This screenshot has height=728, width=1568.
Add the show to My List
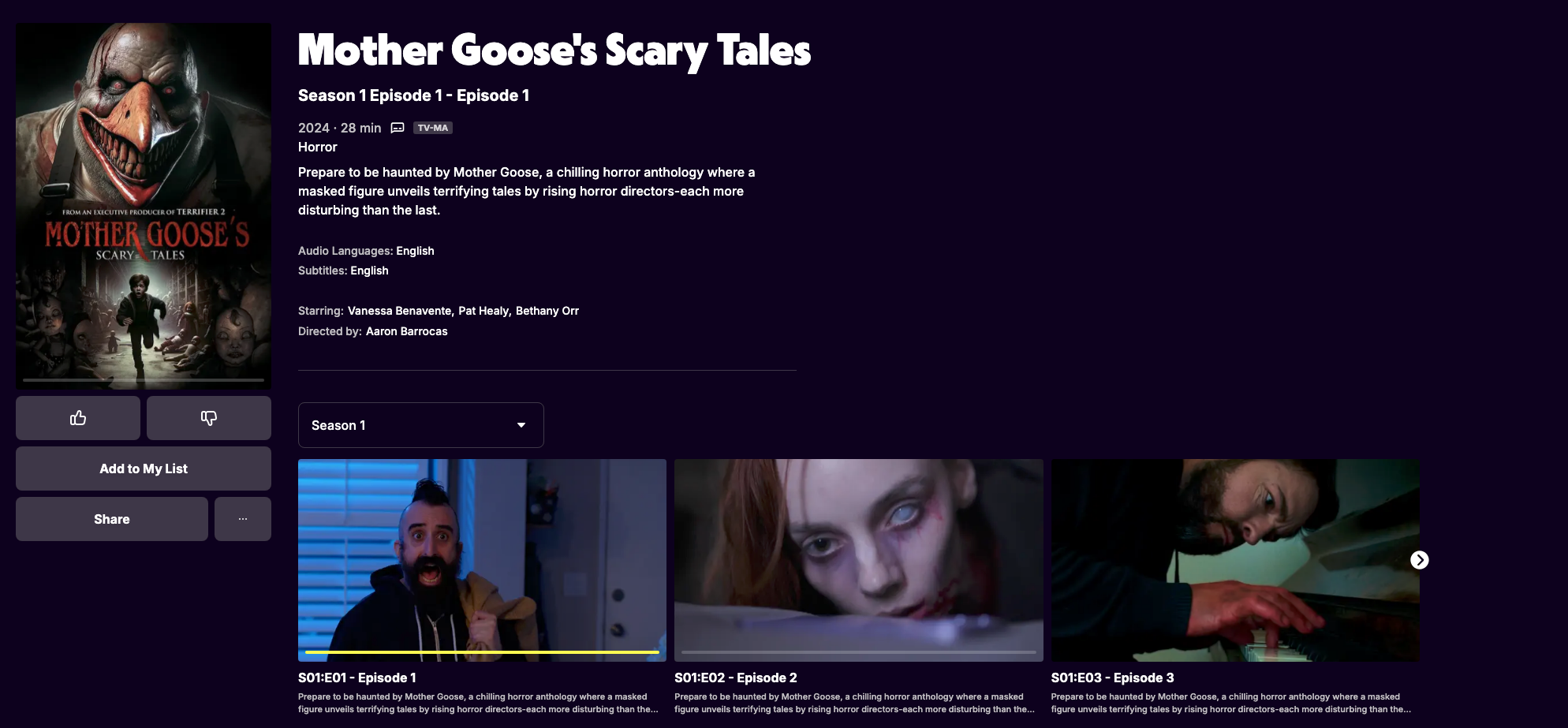tap(144, 469)
